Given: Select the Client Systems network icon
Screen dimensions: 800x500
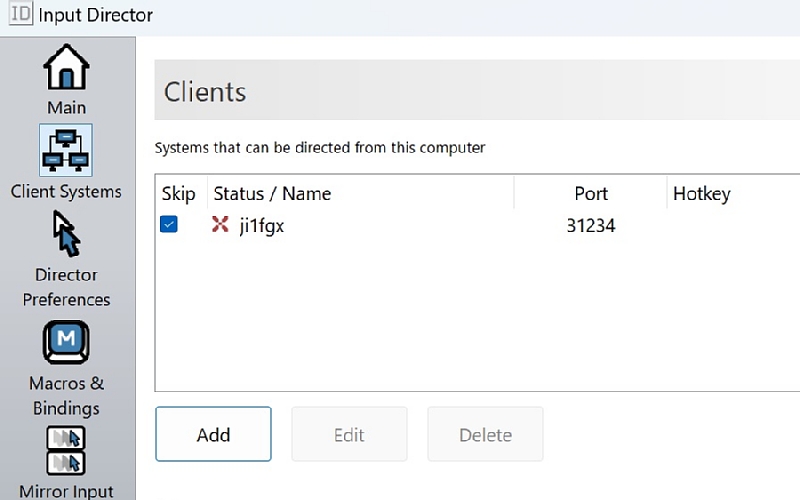Looking at the screenshot, I should click(66, 150).
